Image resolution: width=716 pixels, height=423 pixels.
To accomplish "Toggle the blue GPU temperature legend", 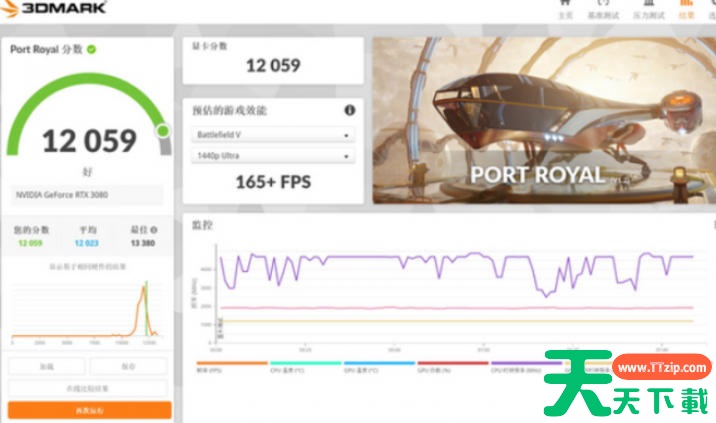I will tap(379, 367).
